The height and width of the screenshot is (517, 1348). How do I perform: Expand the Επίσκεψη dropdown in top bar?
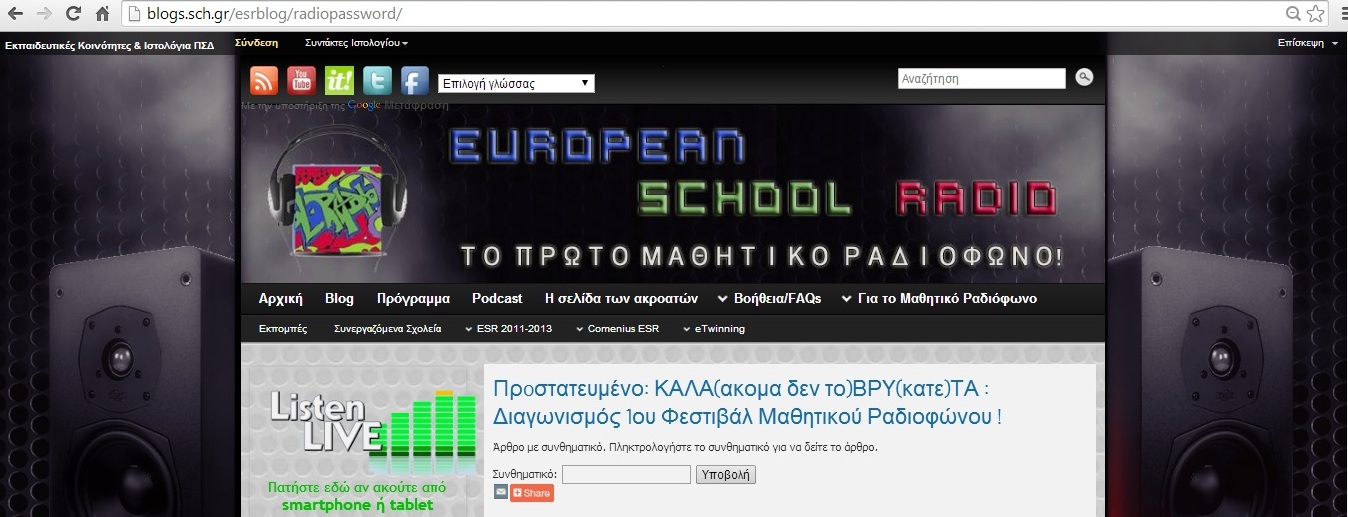pos(1307,43)
